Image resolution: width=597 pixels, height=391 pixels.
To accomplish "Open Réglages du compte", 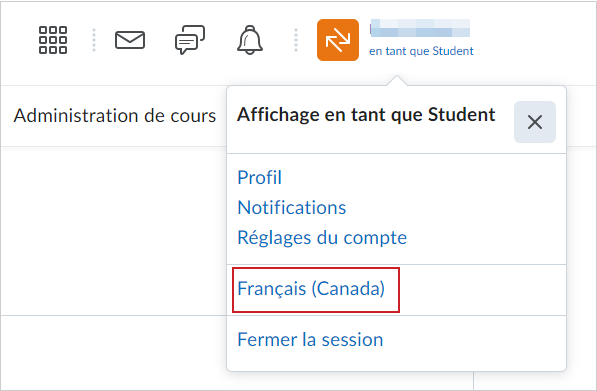I will click(322, 238).
